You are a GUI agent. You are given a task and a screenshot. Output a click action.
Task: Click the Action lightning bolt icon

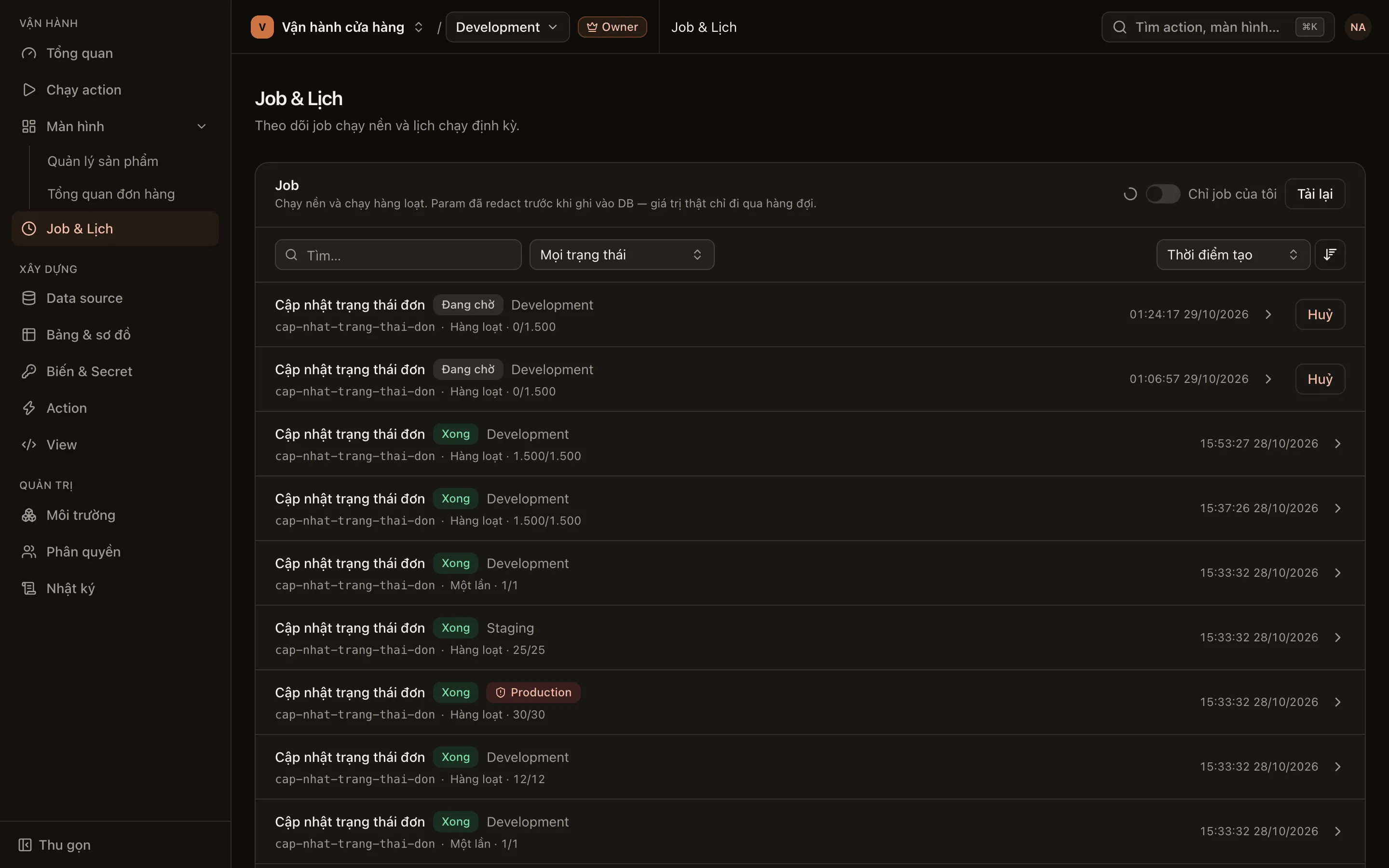29,408
